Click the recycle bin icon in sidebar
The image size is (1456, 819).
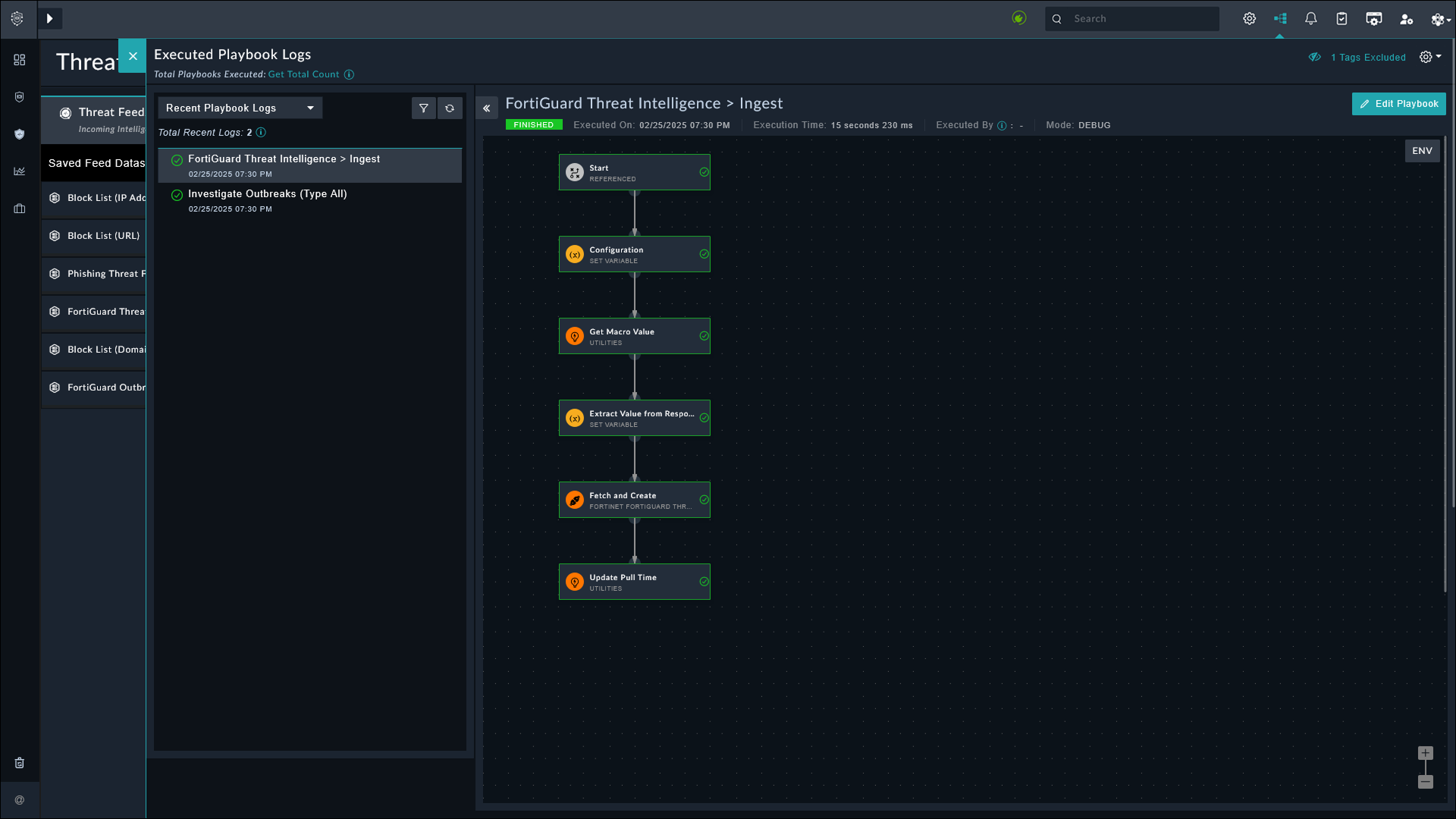tap(20, 763)
